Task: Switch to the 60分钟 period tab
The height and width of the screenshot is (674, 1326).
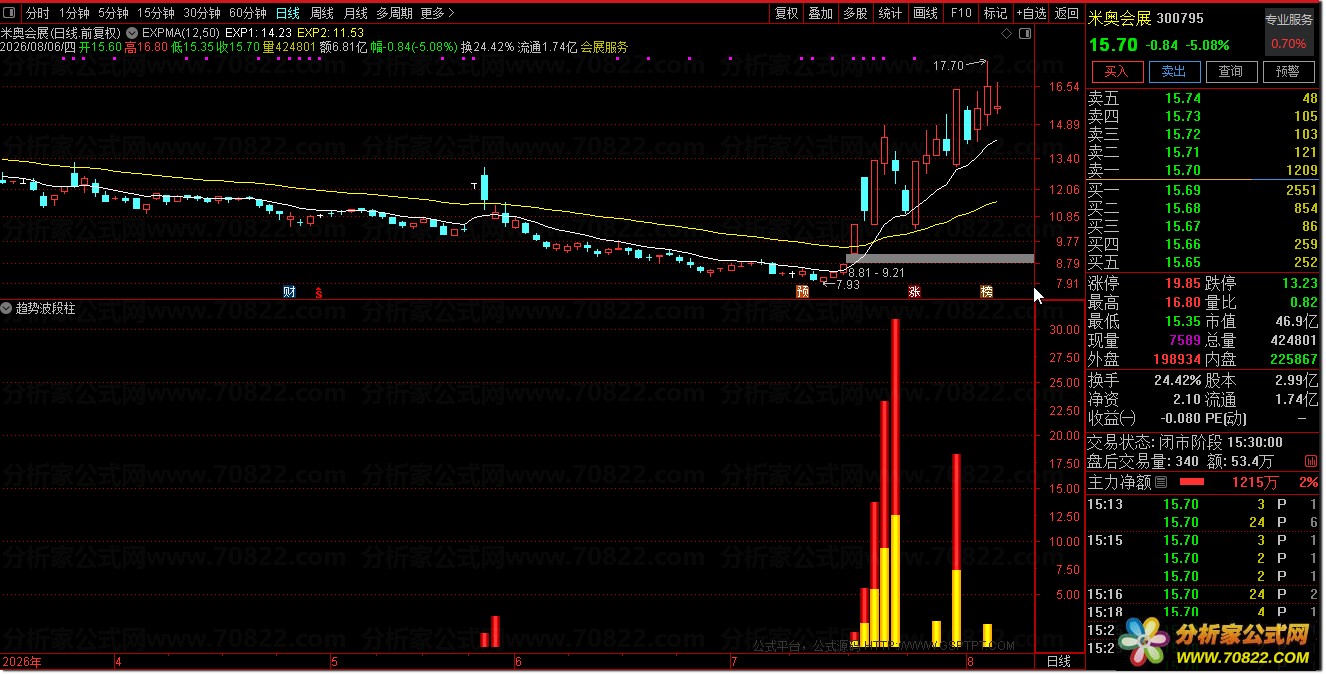Action: [247, 13]
